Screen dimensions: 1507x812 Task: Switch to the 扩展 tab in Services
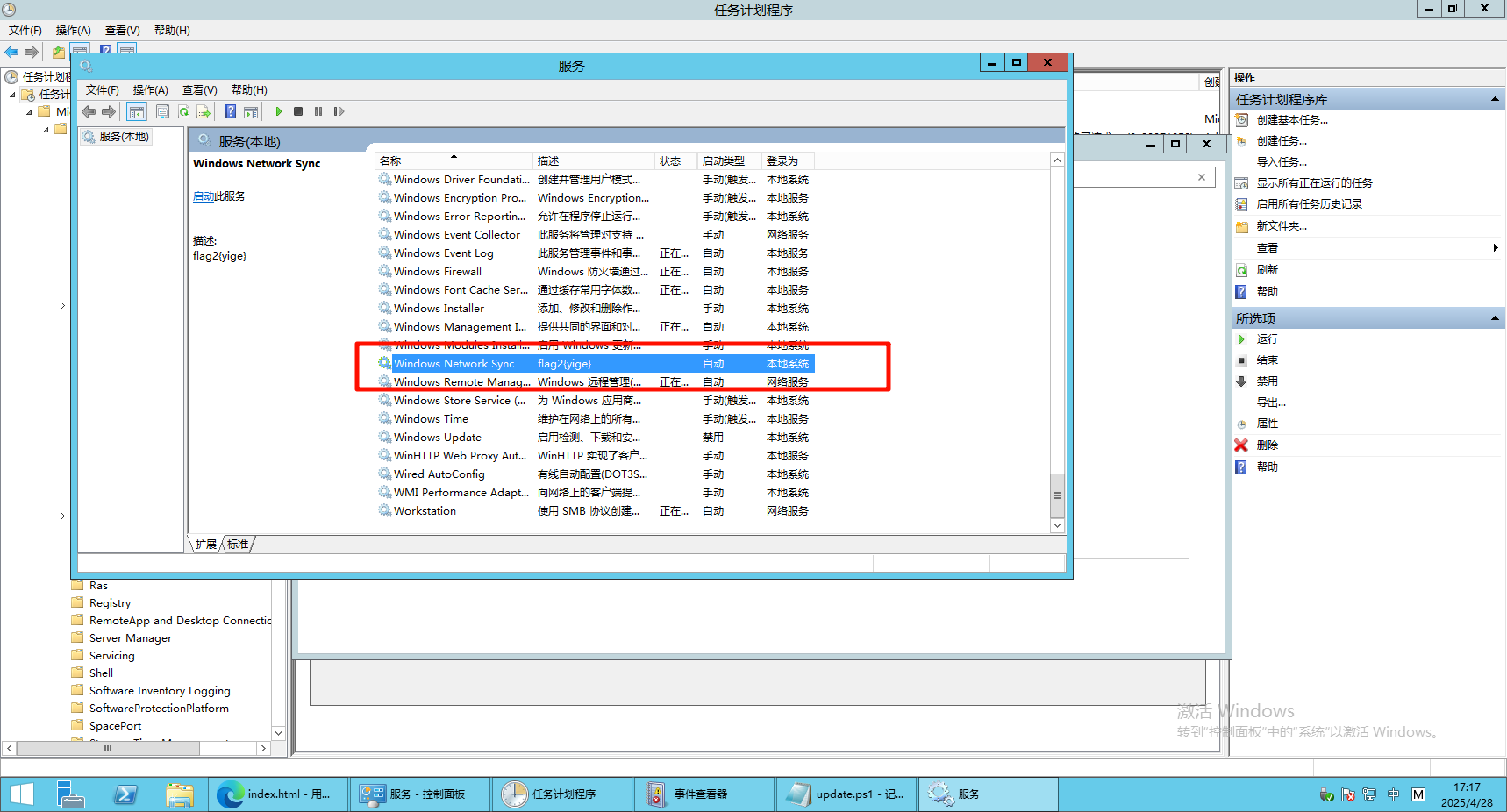pos(206,545)
